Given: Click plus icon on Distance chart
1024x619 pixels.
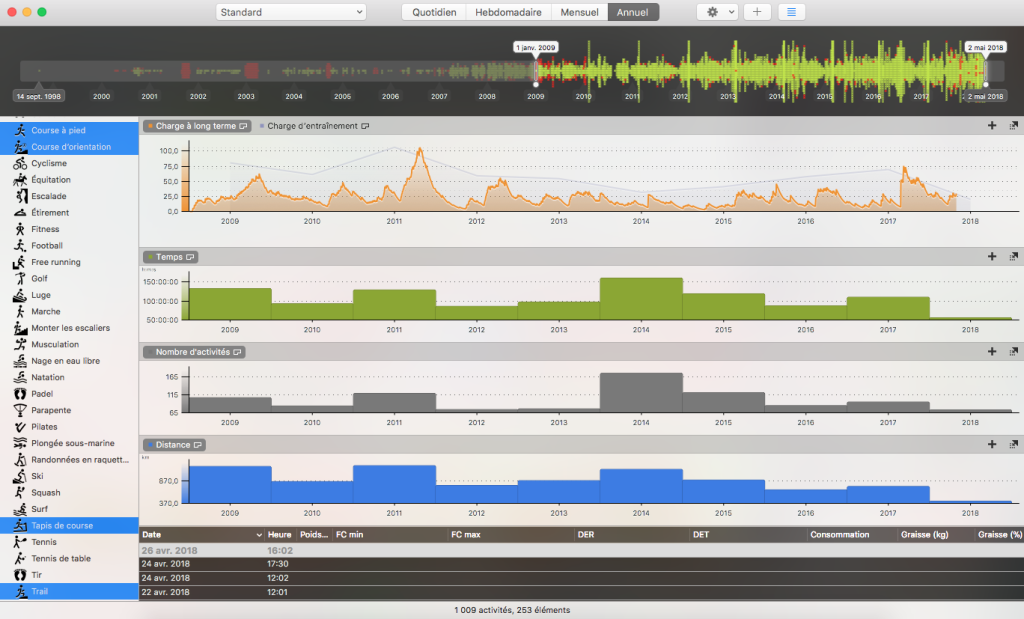Looking at the screenshot, I should point(992,445).
